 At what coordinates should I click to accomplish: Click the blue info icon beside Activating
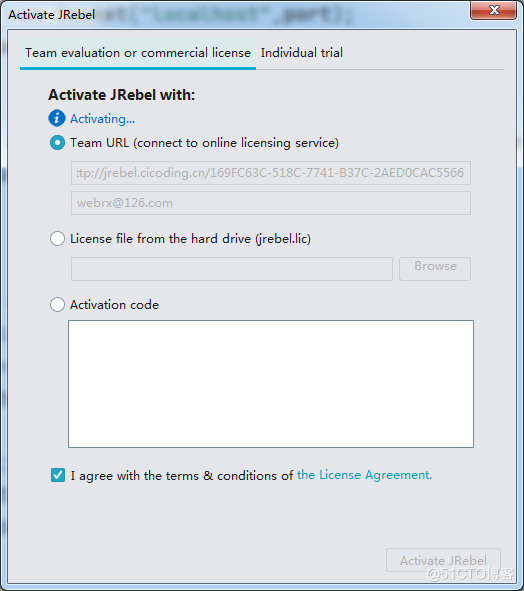[x=57, y=118]
